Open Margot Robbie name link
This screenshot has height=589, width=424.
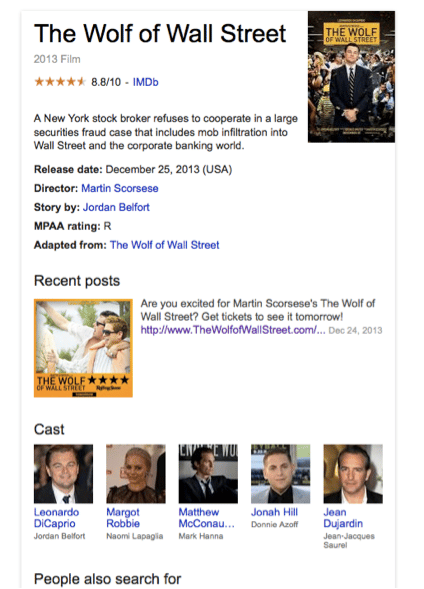[x=123, y=518]
